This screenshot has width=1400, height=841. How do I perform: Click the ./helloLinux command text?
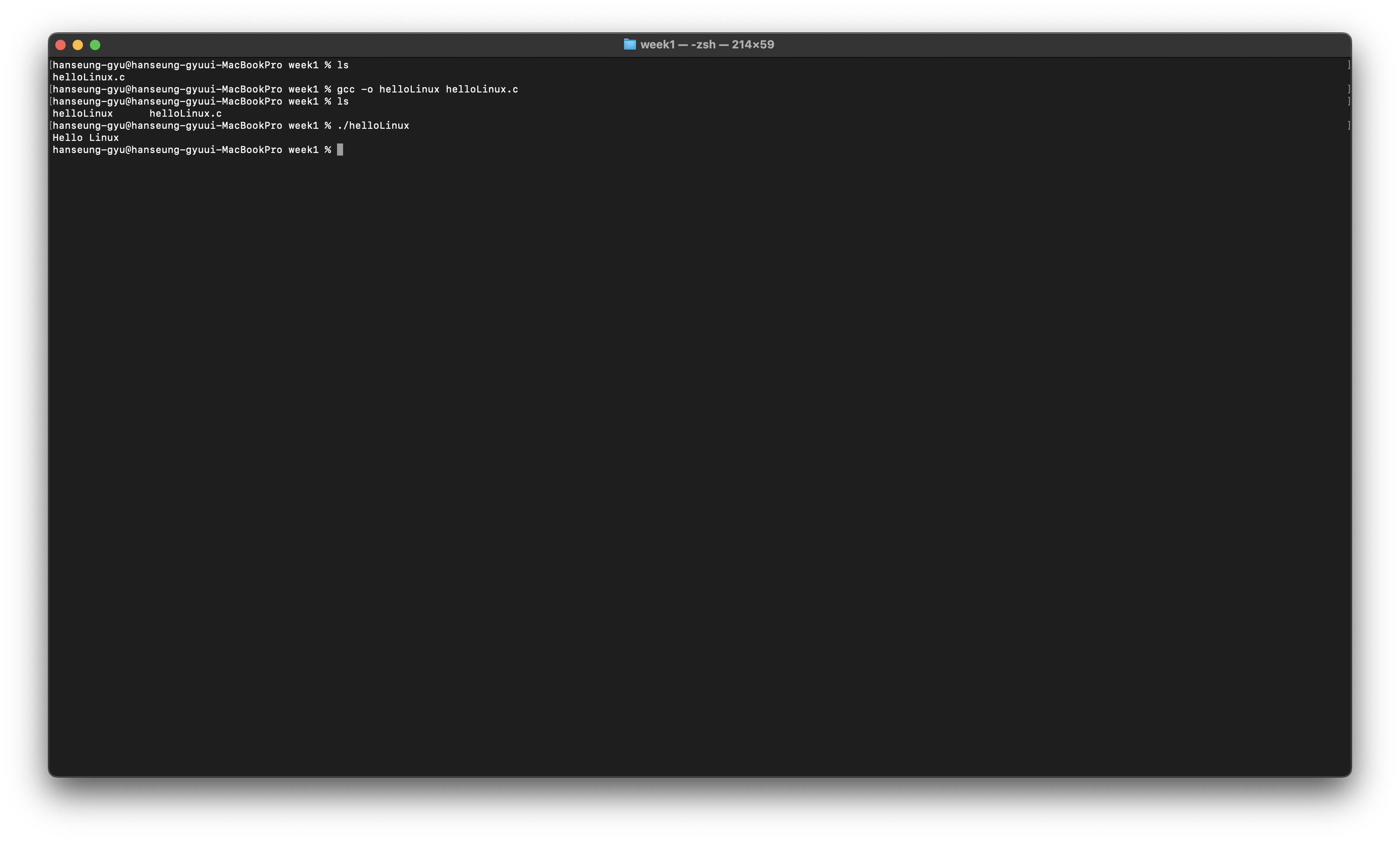[373, 126]
